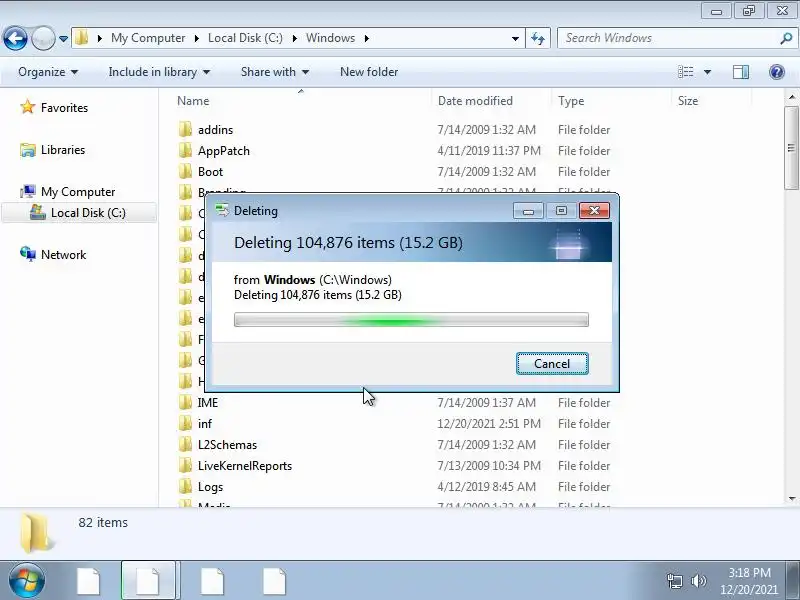Click the Deleting dialog title icon
This screenshot has width=800, height=600.
pyautogui.click(x=222, y=210)
